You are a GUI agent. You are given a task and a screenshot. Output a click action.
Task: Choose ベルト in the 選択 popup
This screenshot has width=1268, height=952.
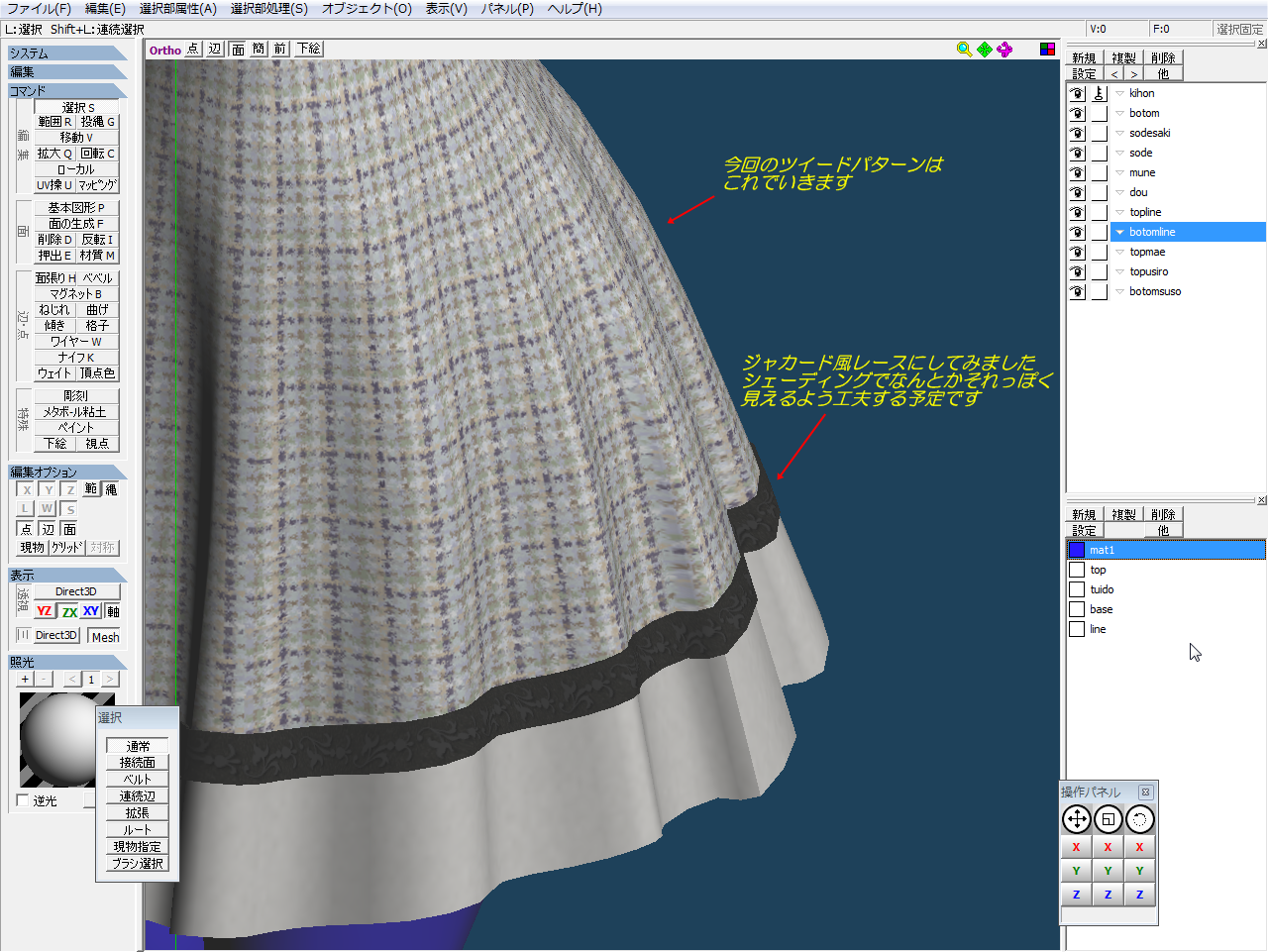coord(138,780)
